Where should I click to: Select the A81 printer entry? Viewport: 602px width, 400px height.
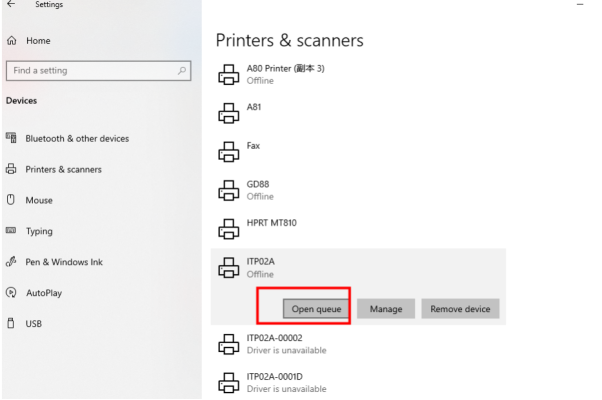click(358, 113)
